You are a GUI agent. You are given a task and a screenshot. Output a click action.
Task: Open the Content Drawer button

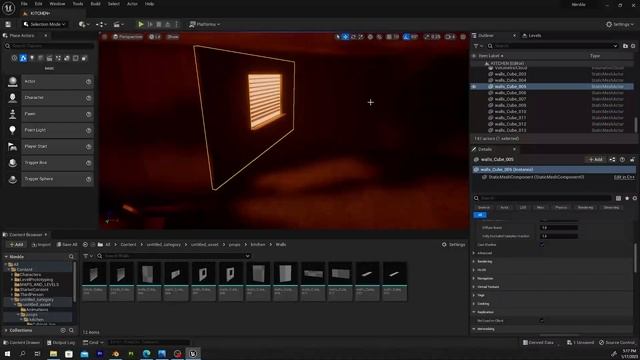[22, 342]
